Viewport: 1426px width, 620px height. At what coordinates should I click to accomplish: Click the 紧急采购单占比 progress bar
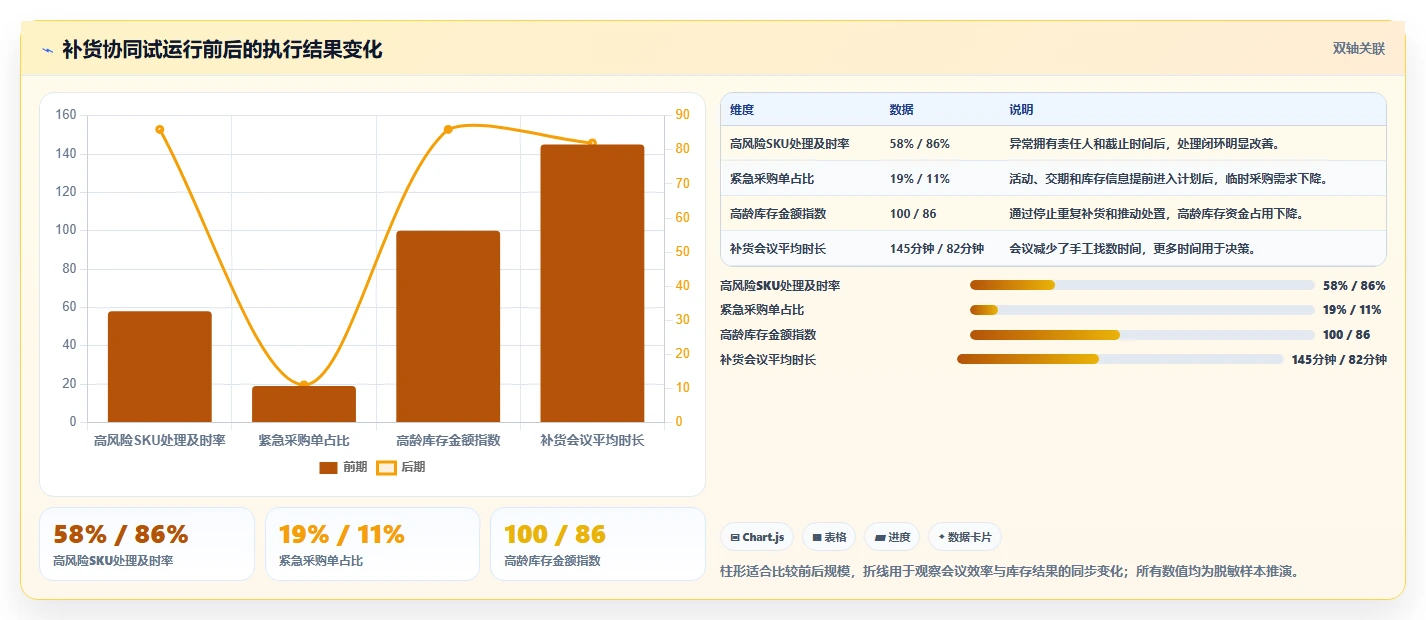tap(1142, 310)
